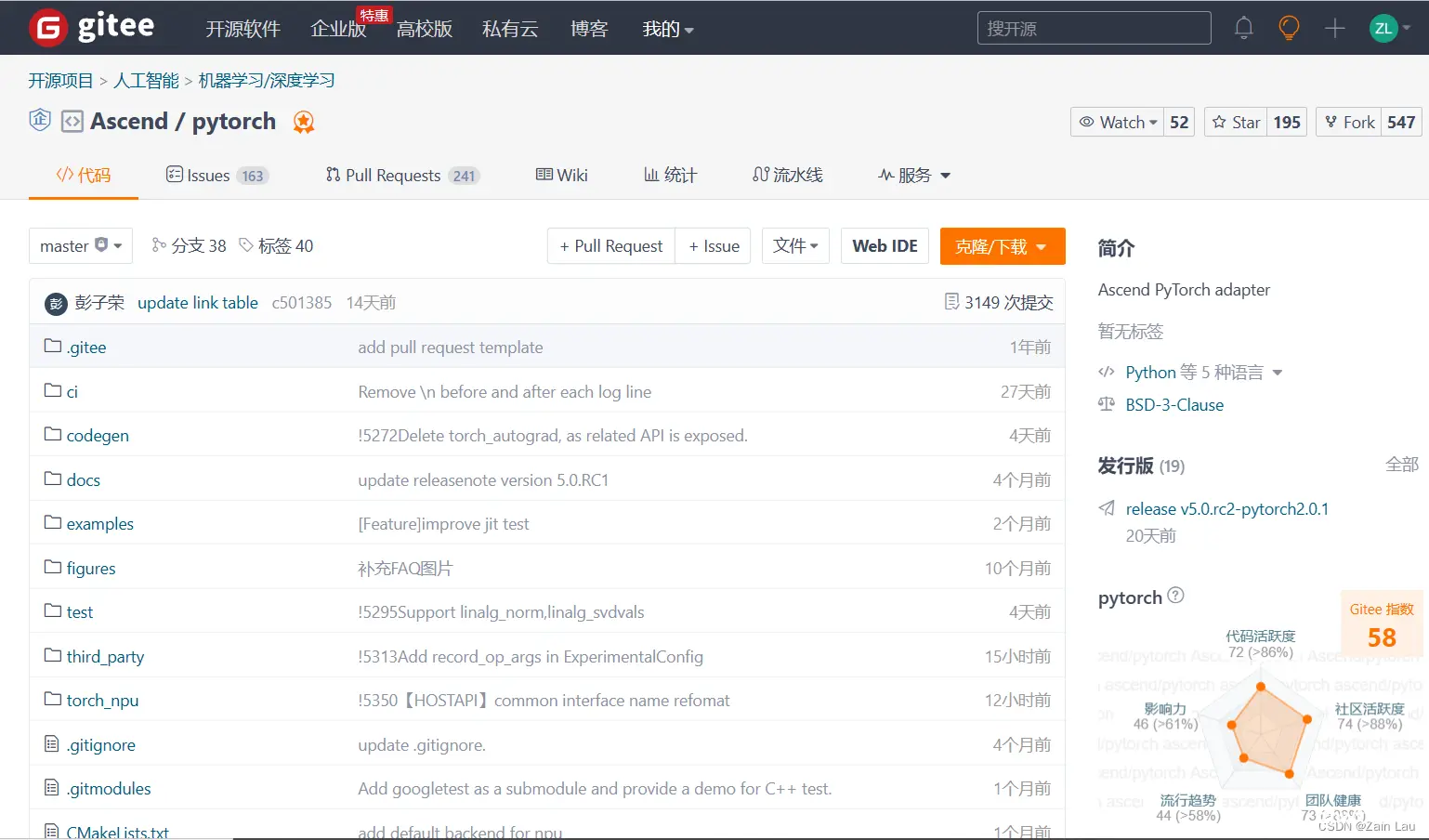This screenshot has width=1429, height=840.
Task: Open 高校版 in the top menu
Action: [x=425, y=29]
